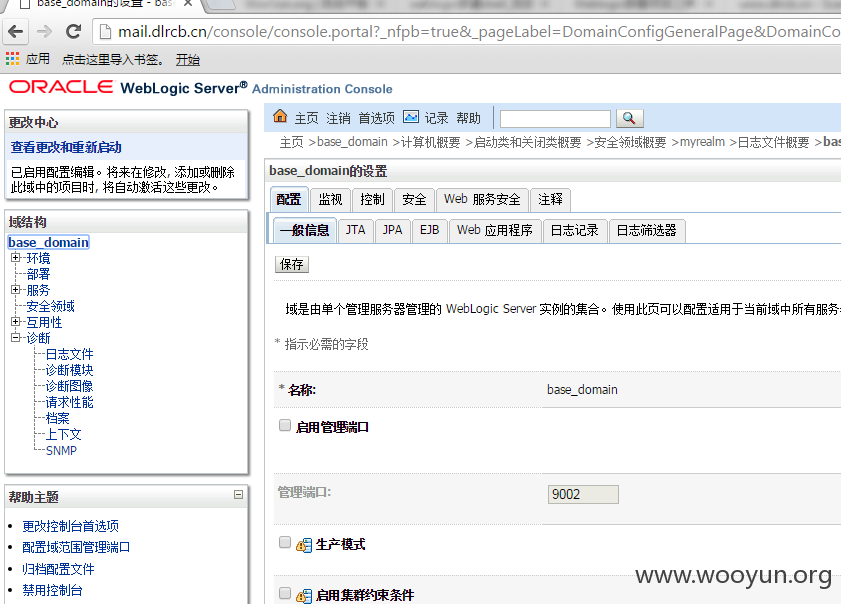This screenshot has height=604, width=841.
Task: Click the 管理端口 field showing 9002
Action: click(x=583, y=494)
